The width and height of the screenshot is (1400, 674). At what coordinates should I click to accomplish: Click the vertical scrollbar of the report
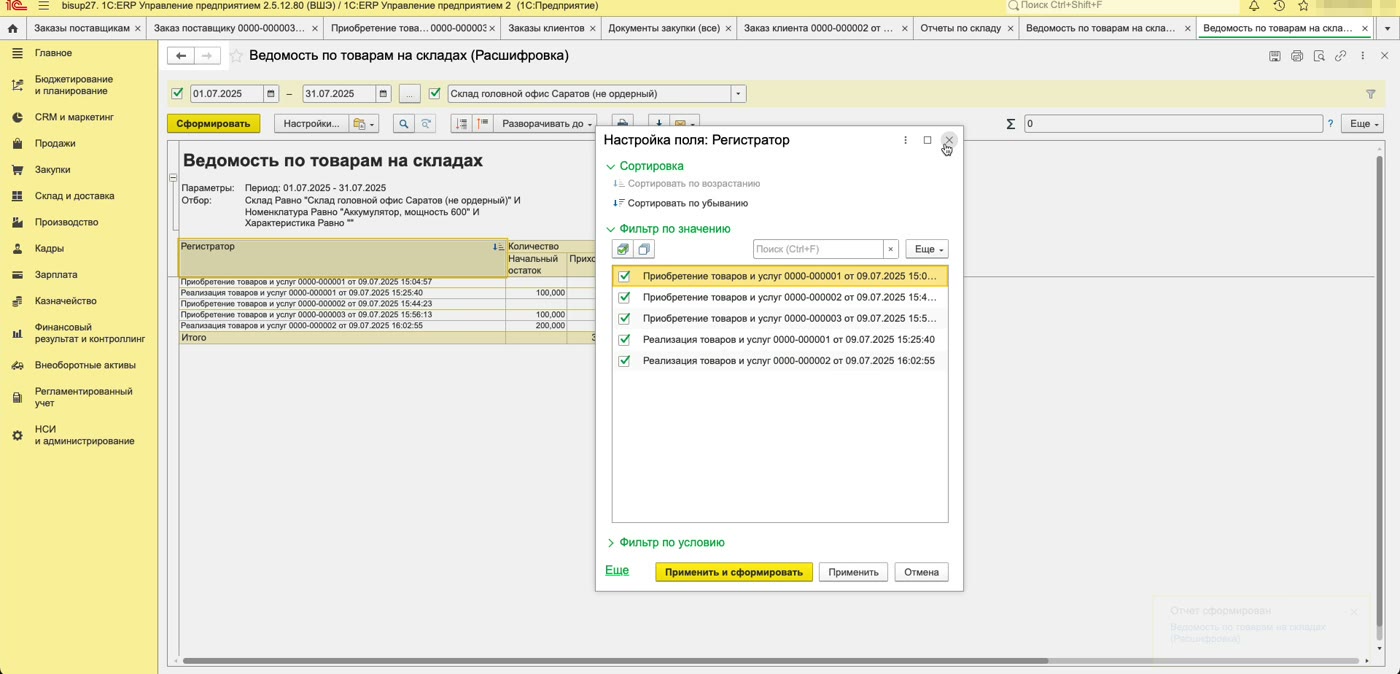click(1380, 400)
